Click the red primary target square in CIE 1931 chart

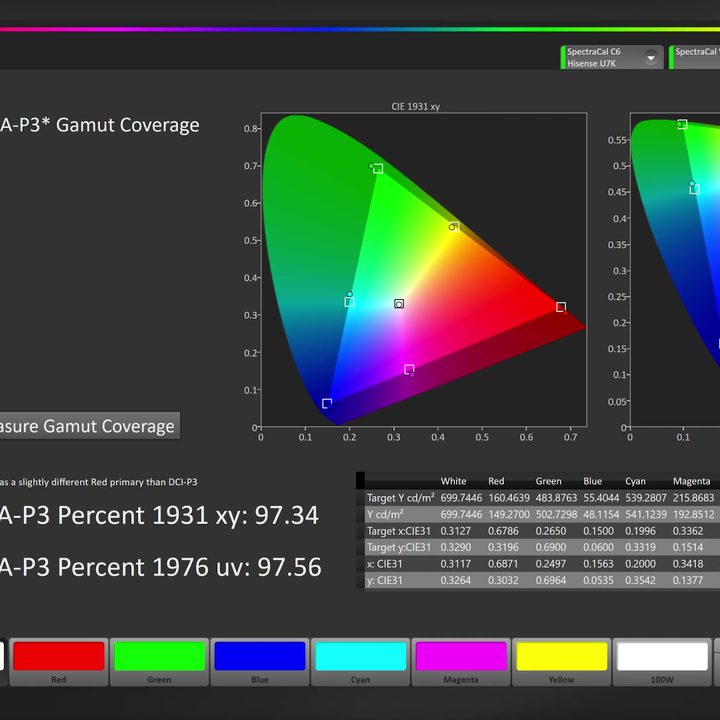coord(561,307)
